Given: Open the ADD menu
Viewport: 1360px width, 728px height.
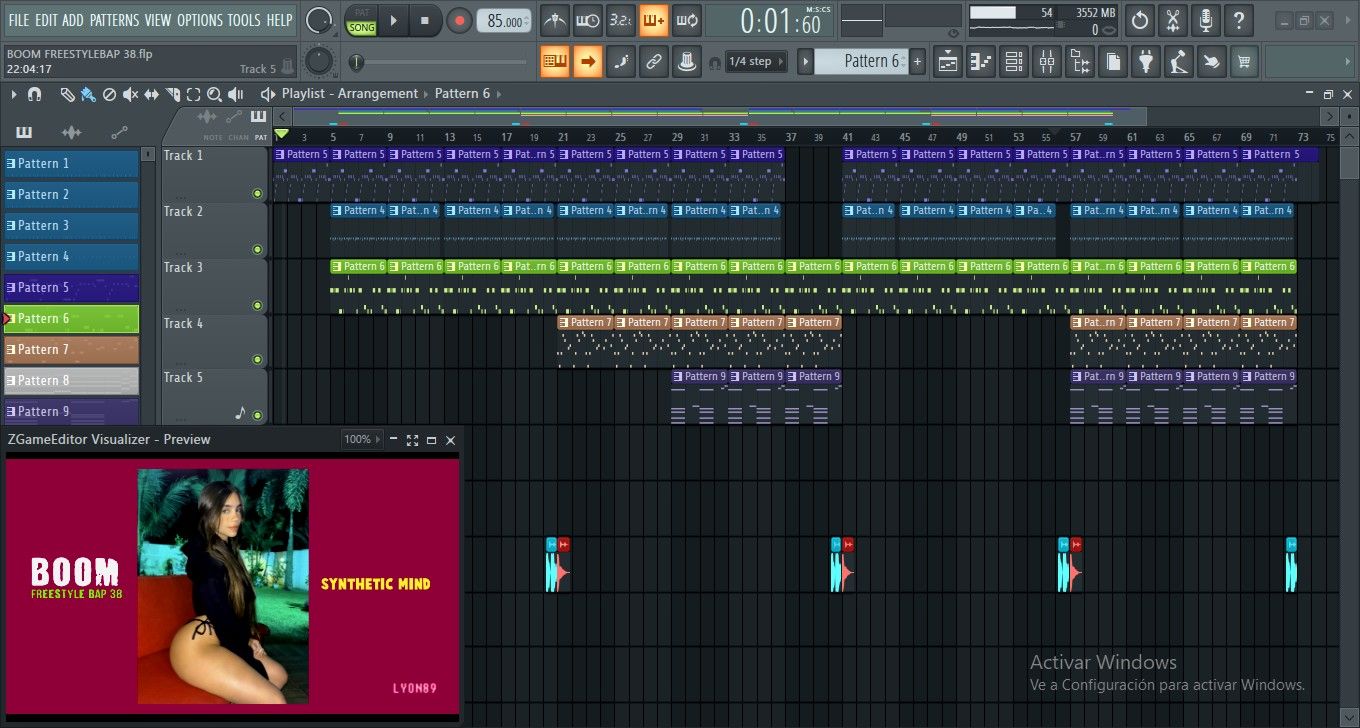Looking at the screenshot, I should tap(73, 20).
